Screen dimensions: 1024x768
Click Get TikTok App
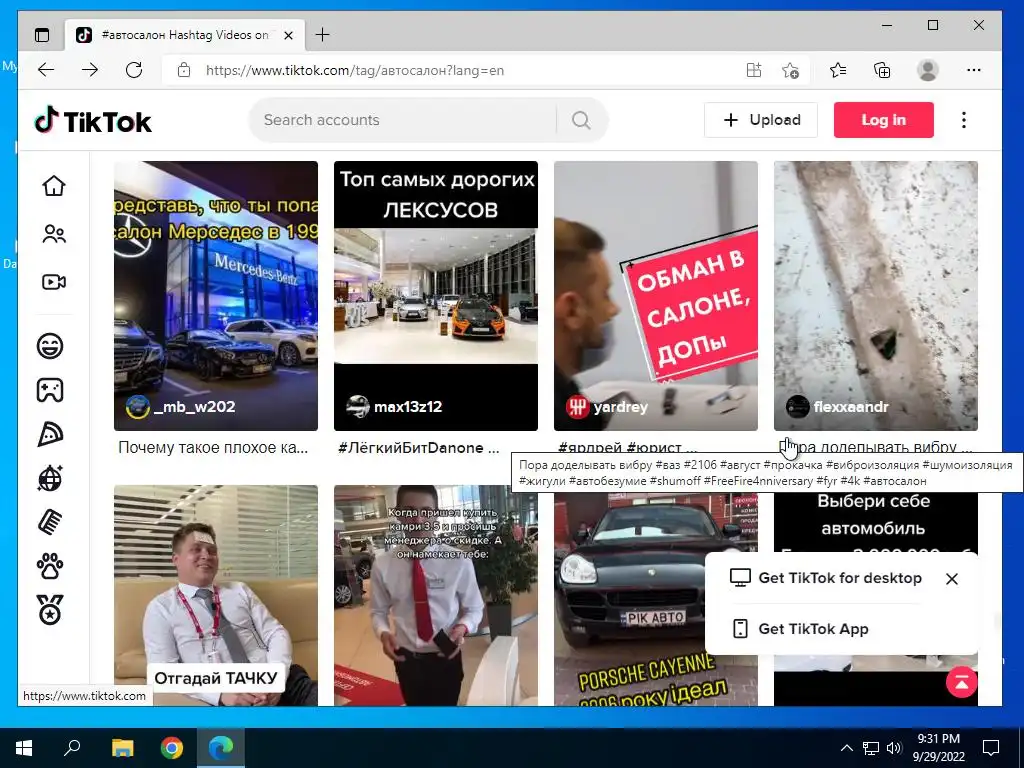coord(799,629)
